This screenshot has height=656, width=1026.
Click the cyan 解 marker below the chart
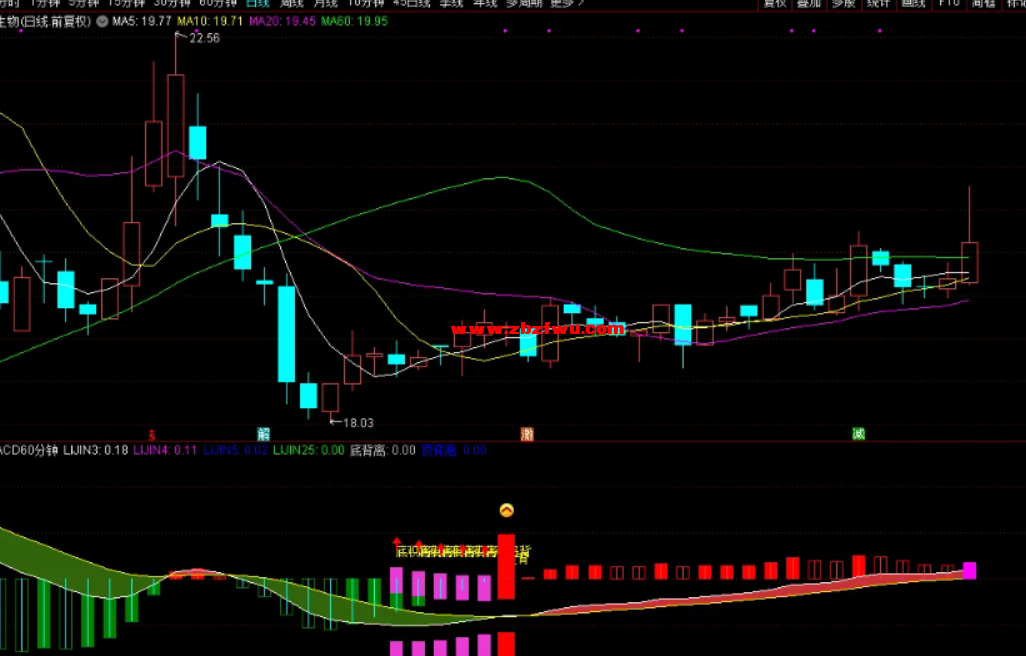tap(264, 434)
